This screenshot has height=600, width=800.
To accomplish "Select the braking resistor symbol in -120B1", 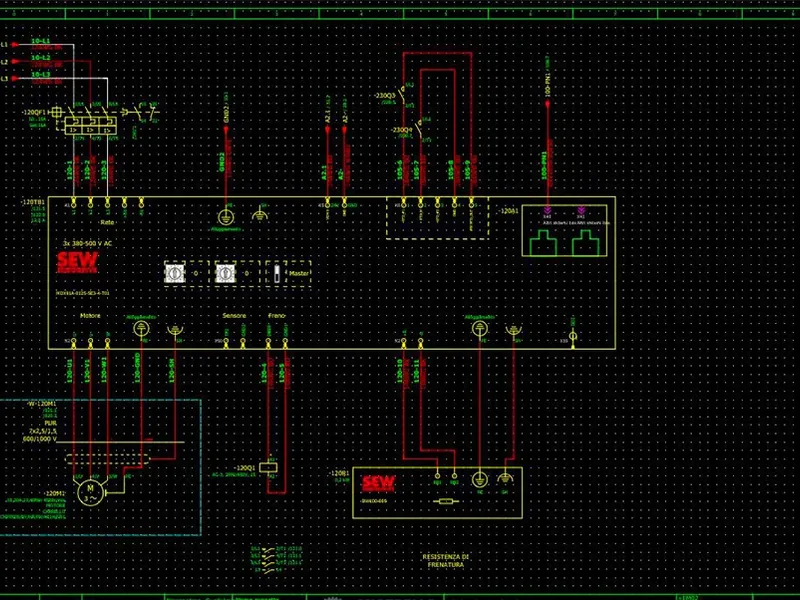I will tap(445, 502).
